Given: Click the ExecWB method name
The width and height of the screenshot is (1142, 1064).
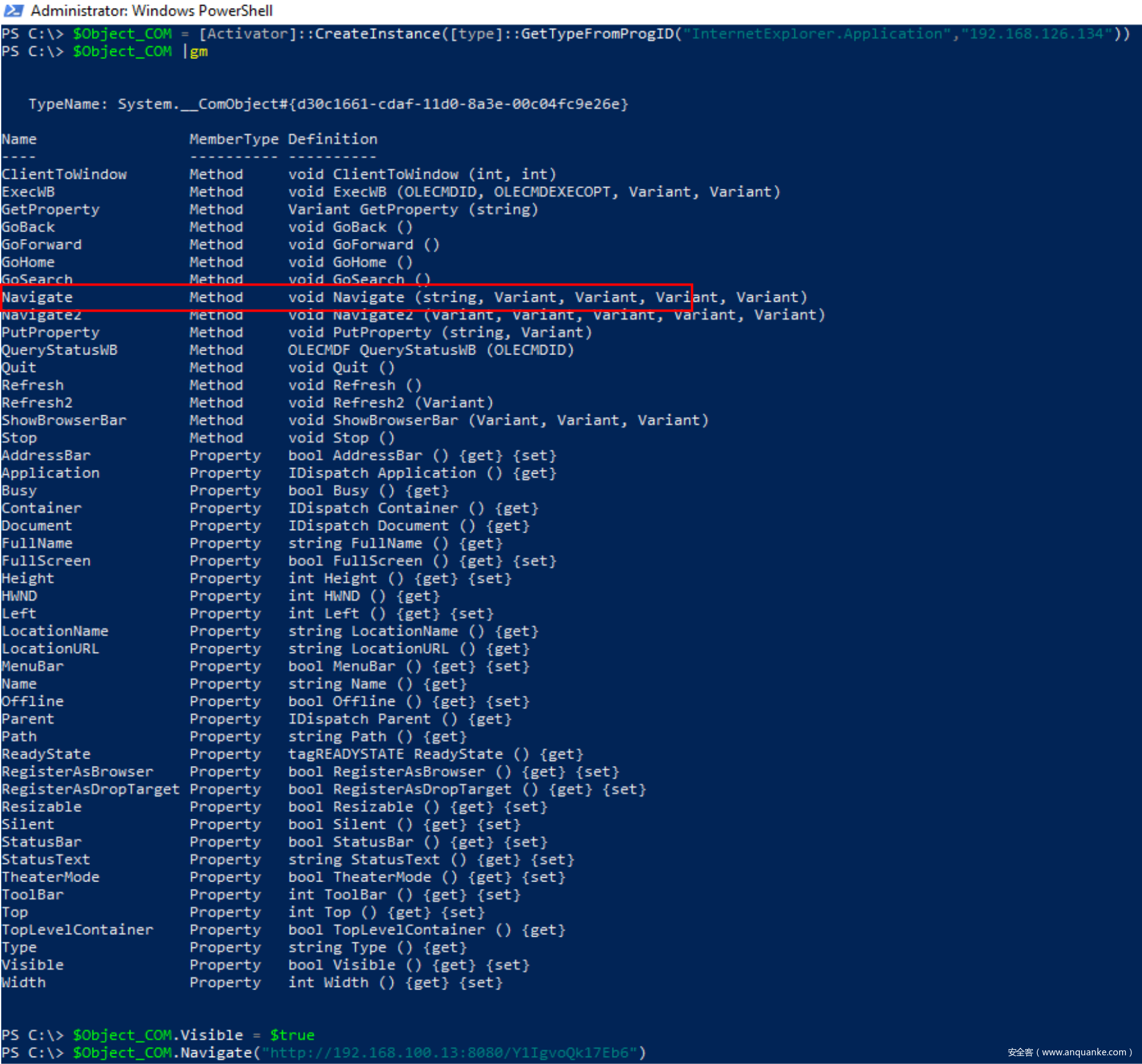Looking at the screenshot, I should 28,192.
